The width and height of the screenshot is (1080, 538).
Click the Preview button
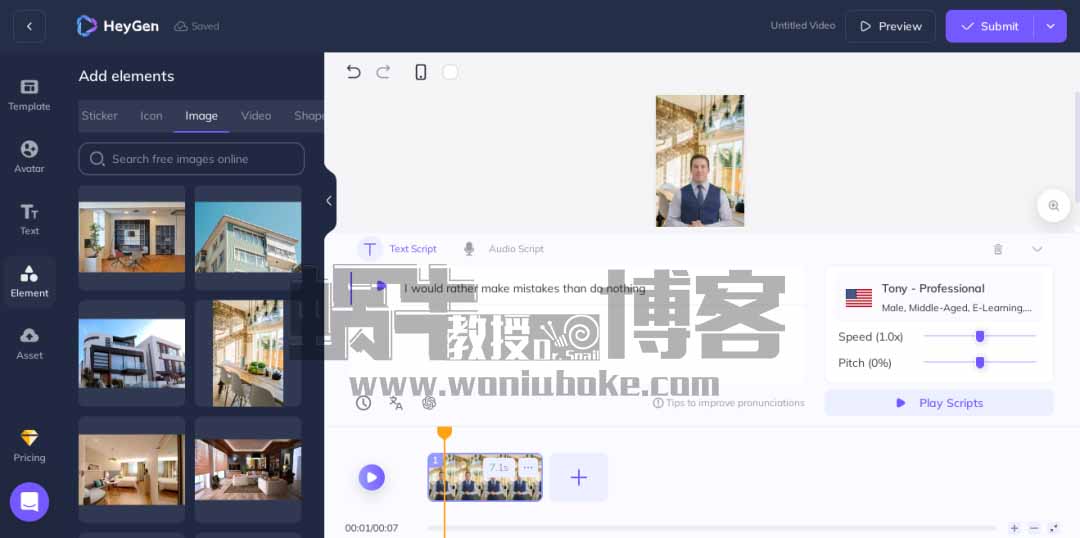point(890,26)
